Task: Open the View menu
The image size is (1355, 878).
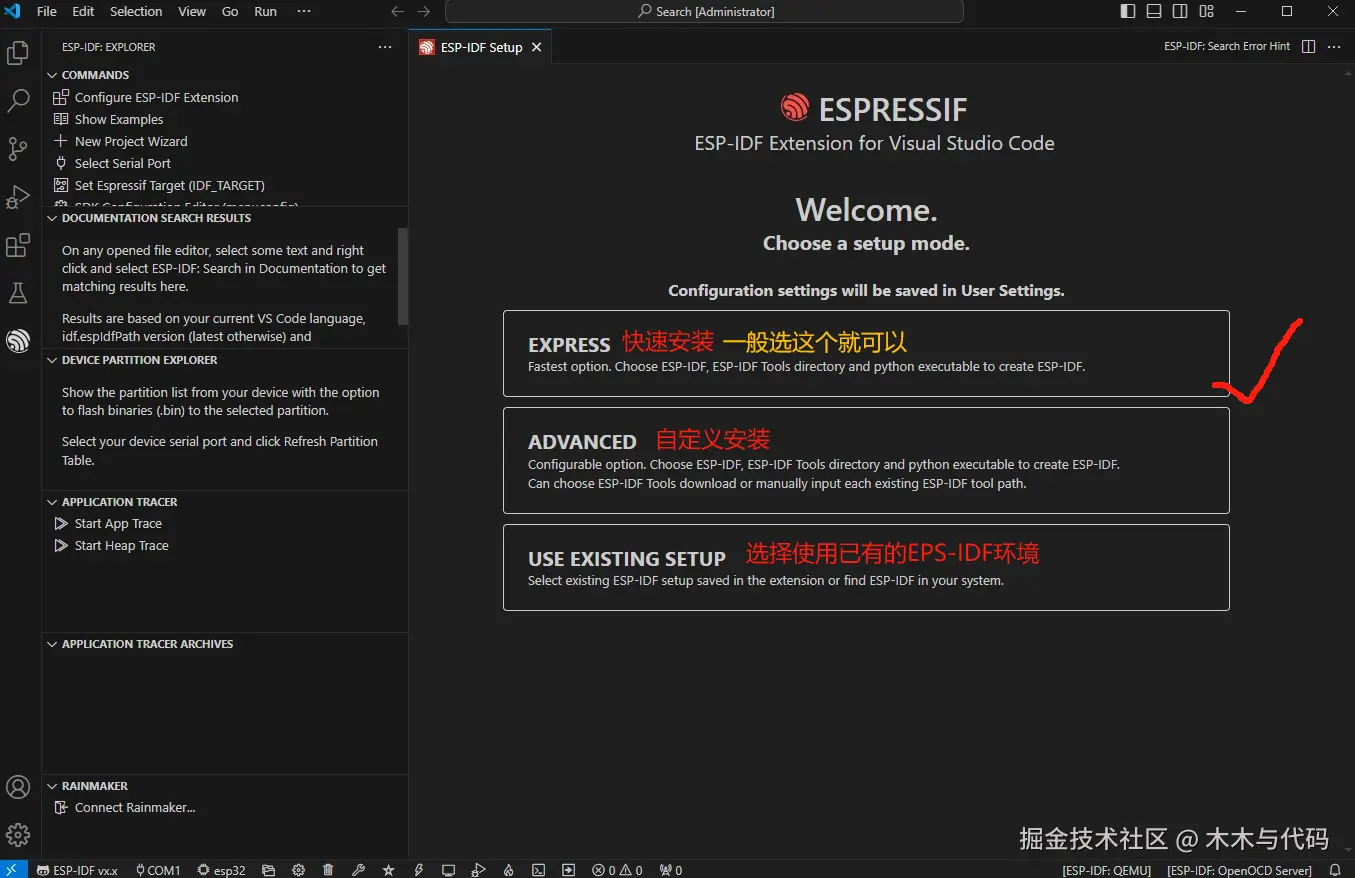Action: click(x=192, y=11)
